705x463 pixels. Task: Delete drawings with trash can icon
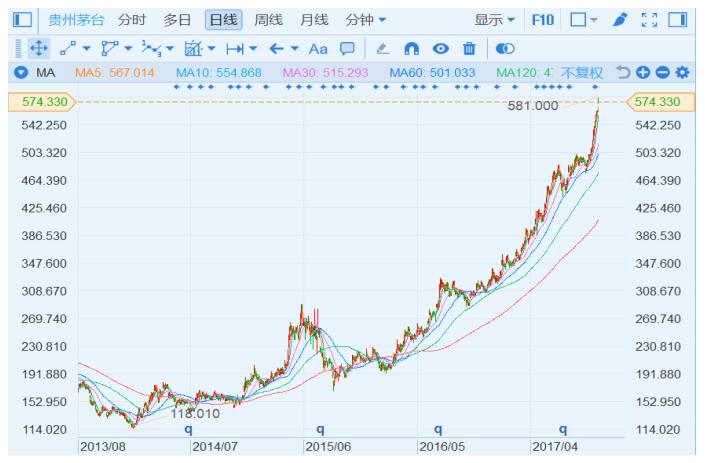click(x=469, y=49)
